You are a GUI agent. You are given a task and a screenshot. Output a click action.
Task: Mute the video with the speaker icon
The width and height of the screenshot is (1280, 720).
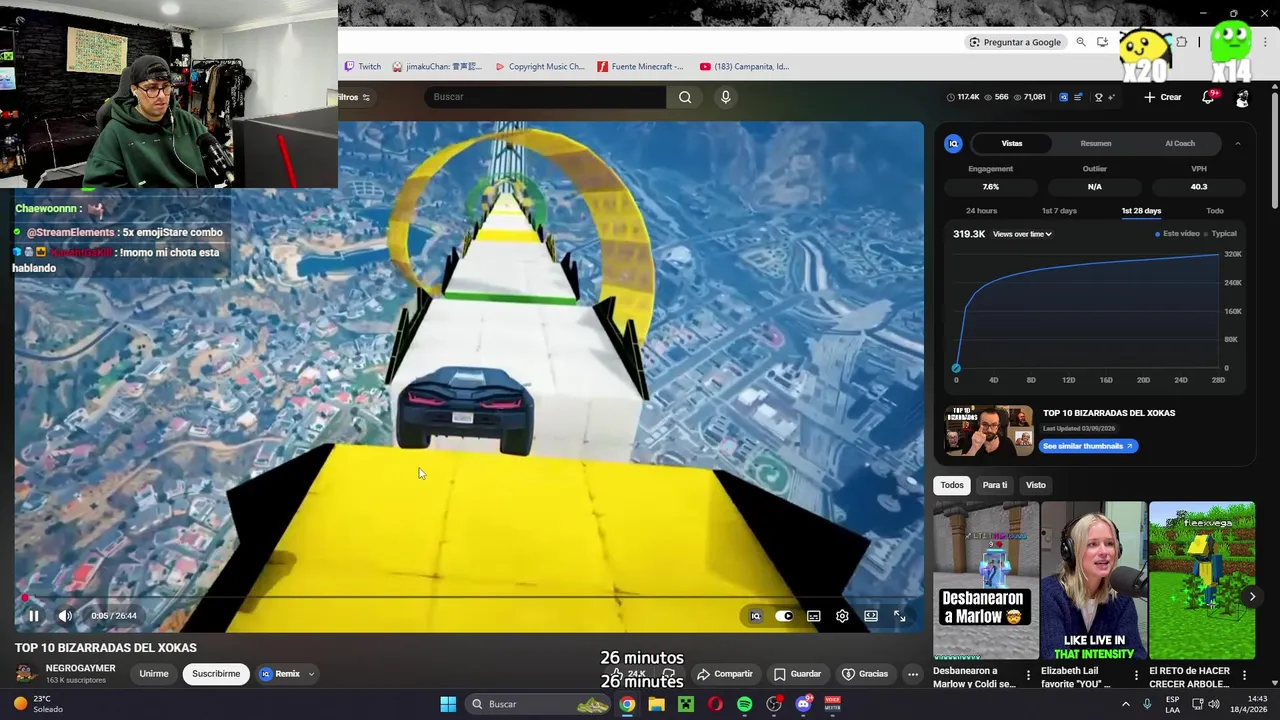65,616
